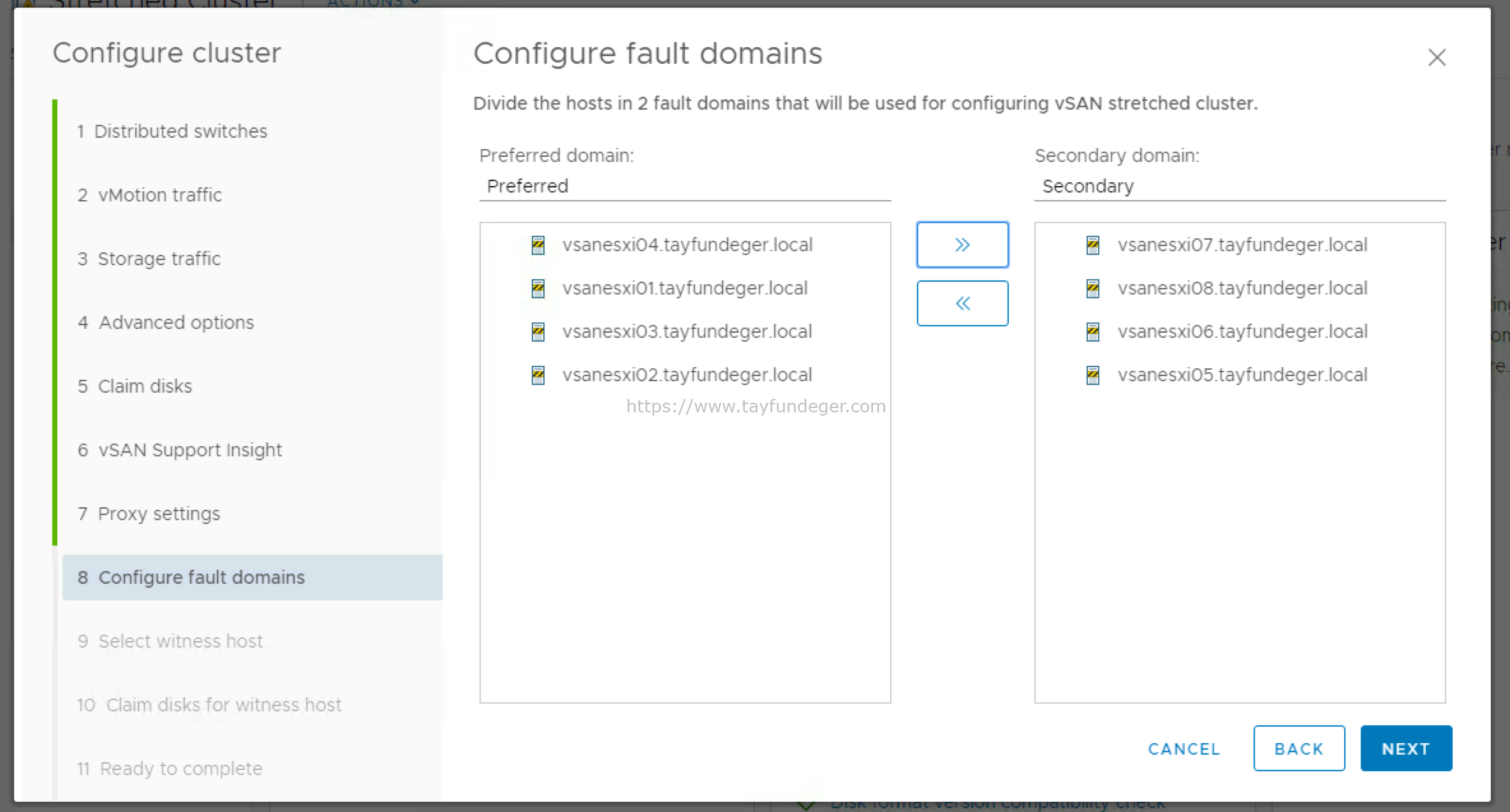
Task: Edit the Secondary domain name field
Action: click(x=1240, y=186)
